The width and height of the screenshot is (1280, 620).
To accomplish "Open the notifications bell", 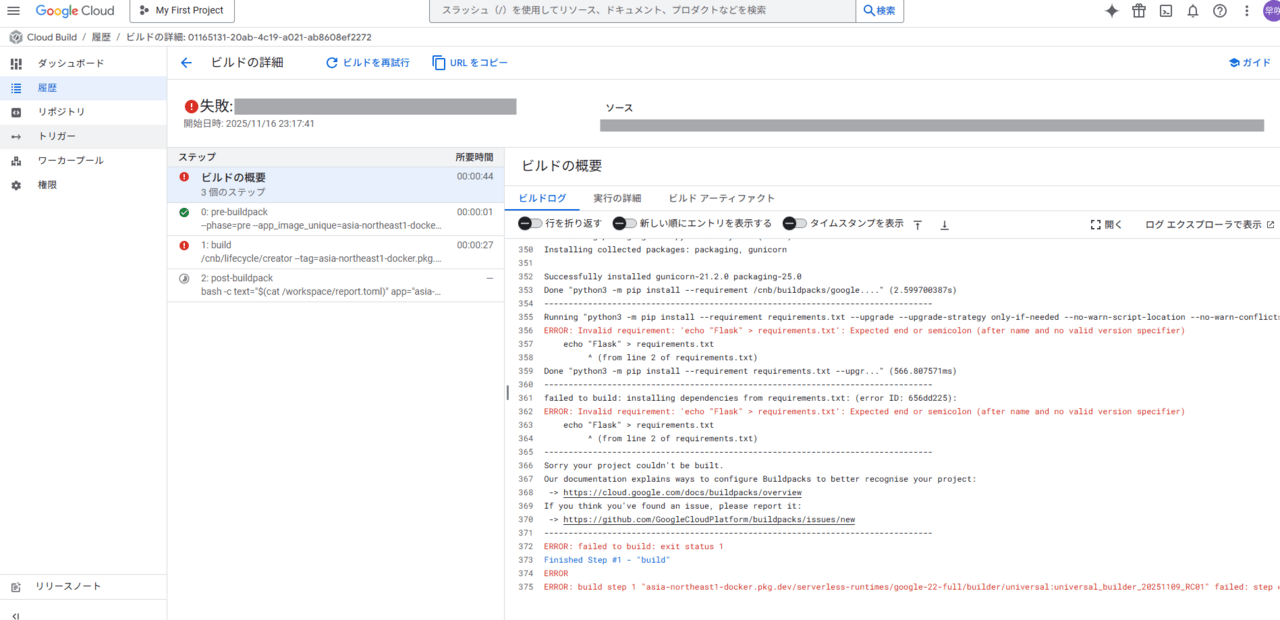I will (1192, 11).
